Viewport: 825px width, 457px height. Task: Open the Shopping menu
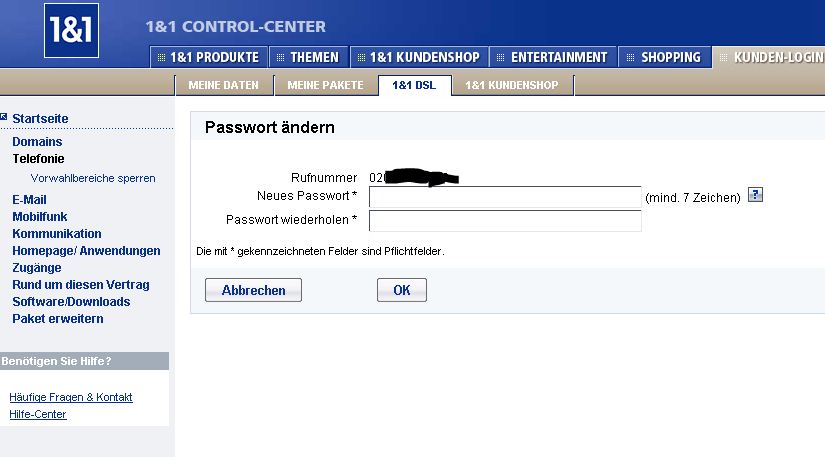click(665, 58)
